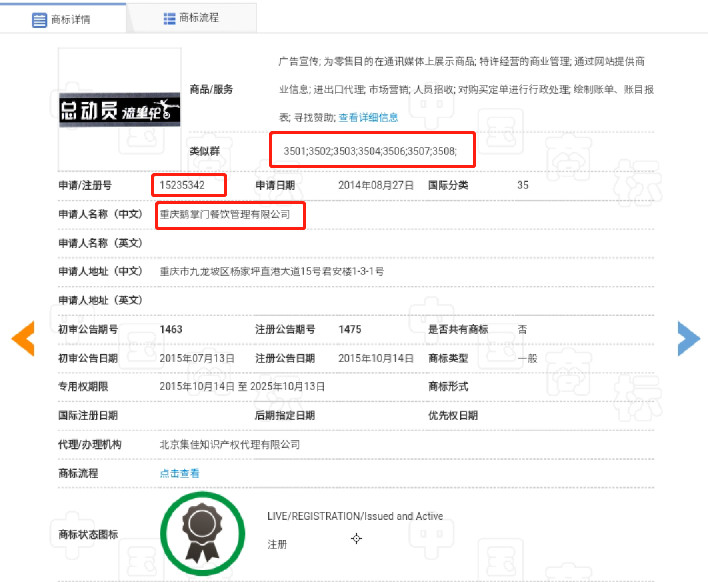Select the 注册 status text
Viewport: 708px width, 582px height.
(277, 545)
